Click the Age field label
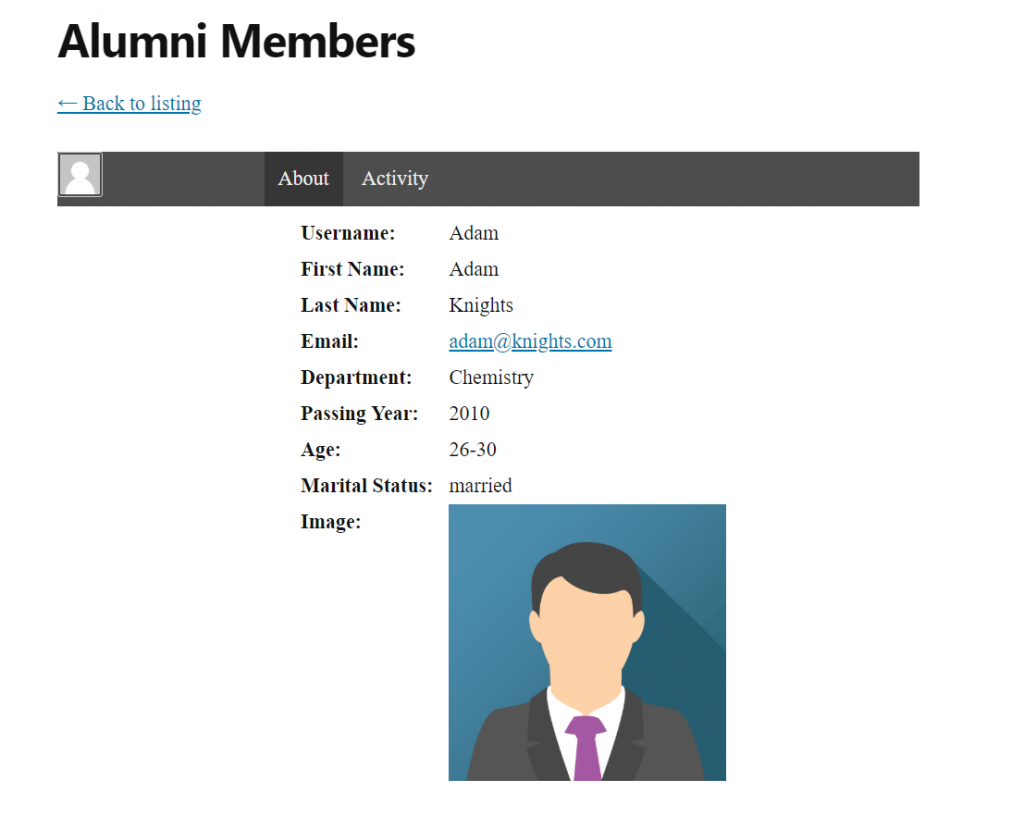This screenshot has width=1024, height=817. click(x=320, y=450)
